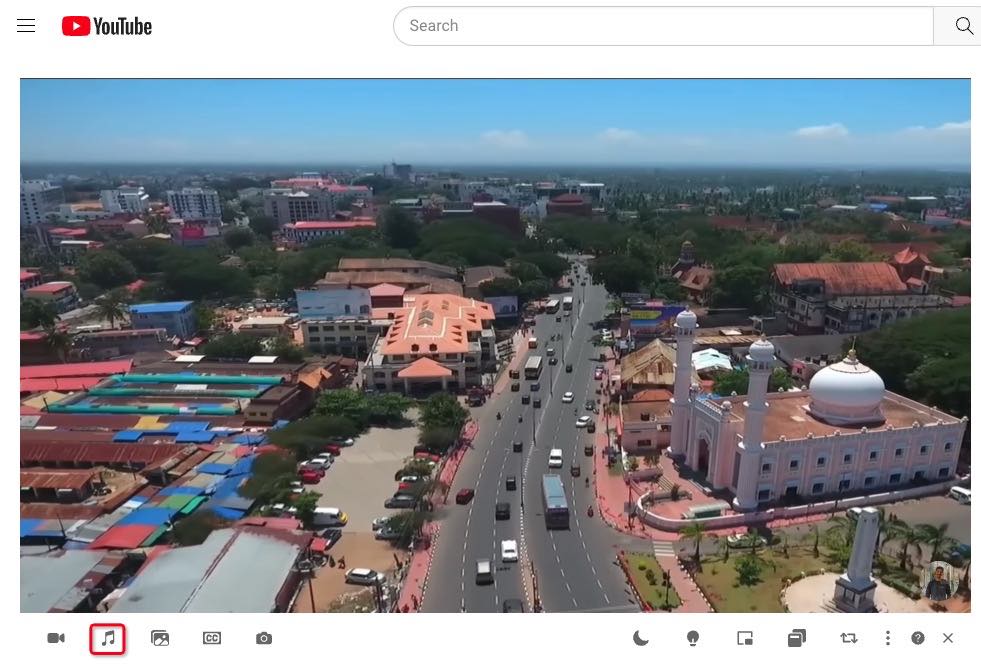Open the hamburger navigation menu
981x666 pixels.
pyautogui.click(x=26, y=25)
